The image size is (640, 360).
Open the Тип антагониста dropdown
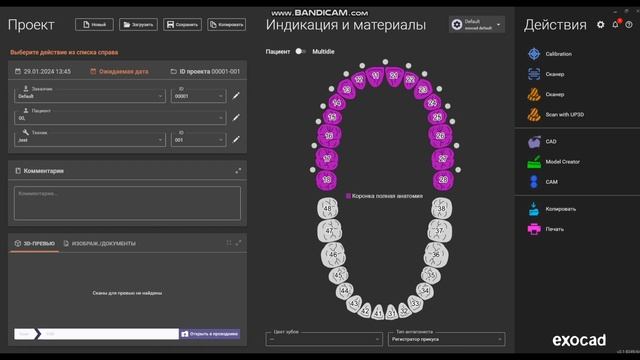coord(447,339)
